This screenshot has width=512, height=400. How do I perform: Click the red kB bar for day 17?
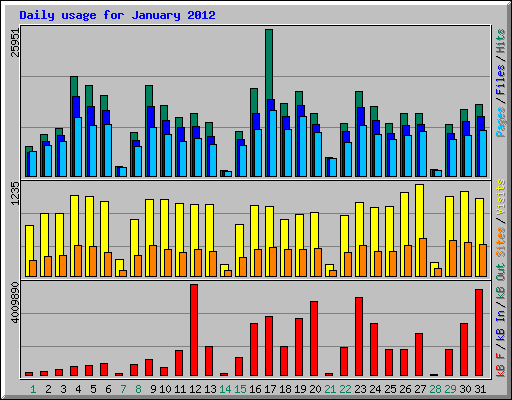pyautogui.click(x=269, y=346)
